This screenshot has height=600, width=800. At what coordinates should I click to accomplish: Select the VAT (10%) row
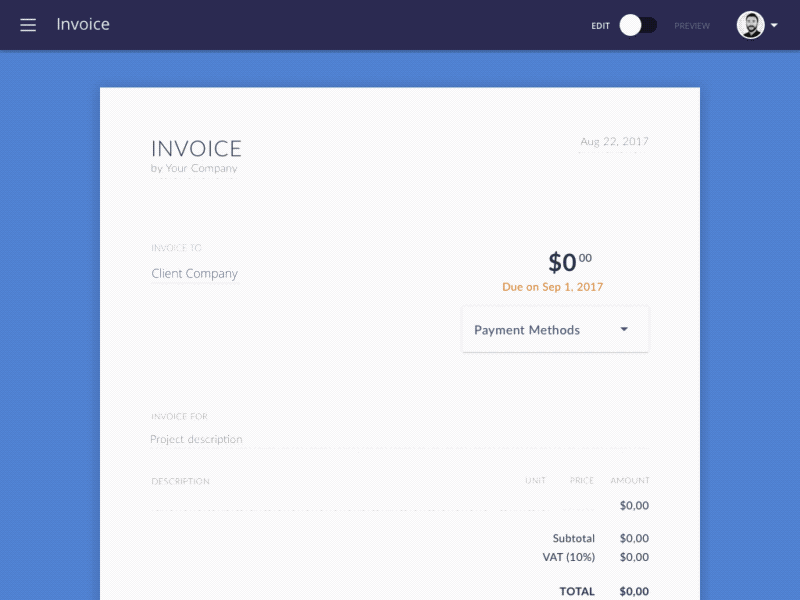pyautogui.click(x=570, y=557)
